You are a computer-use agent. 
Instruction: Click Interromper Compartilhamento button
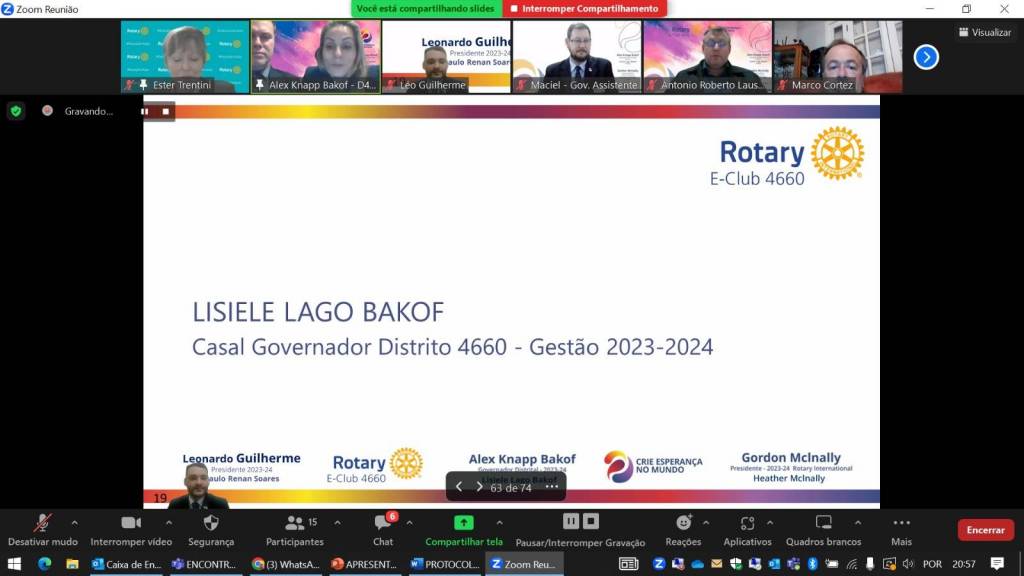584,9
